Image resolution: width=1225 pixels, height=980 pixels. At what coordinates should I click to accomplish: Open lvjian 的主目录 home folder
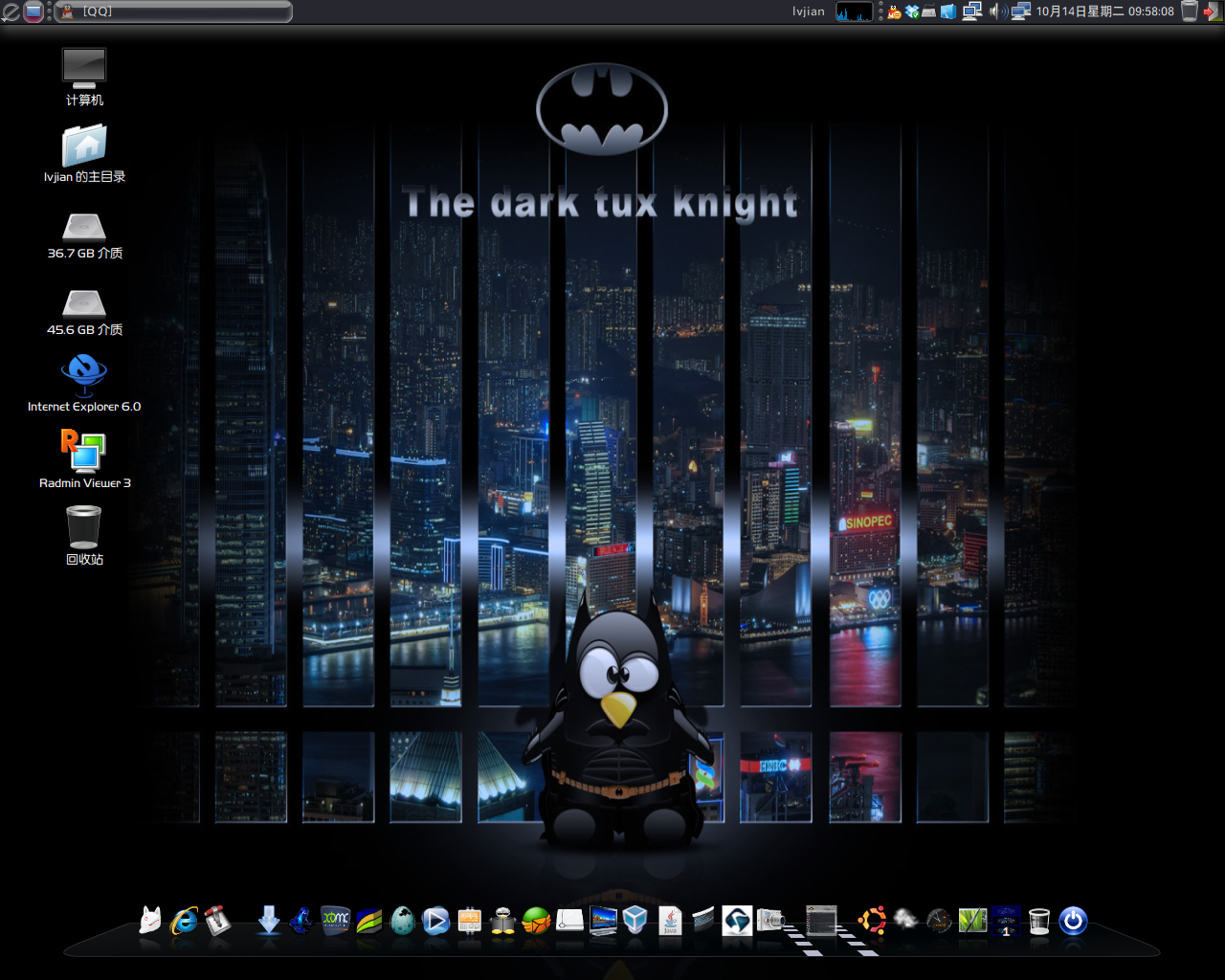[84, 153]
